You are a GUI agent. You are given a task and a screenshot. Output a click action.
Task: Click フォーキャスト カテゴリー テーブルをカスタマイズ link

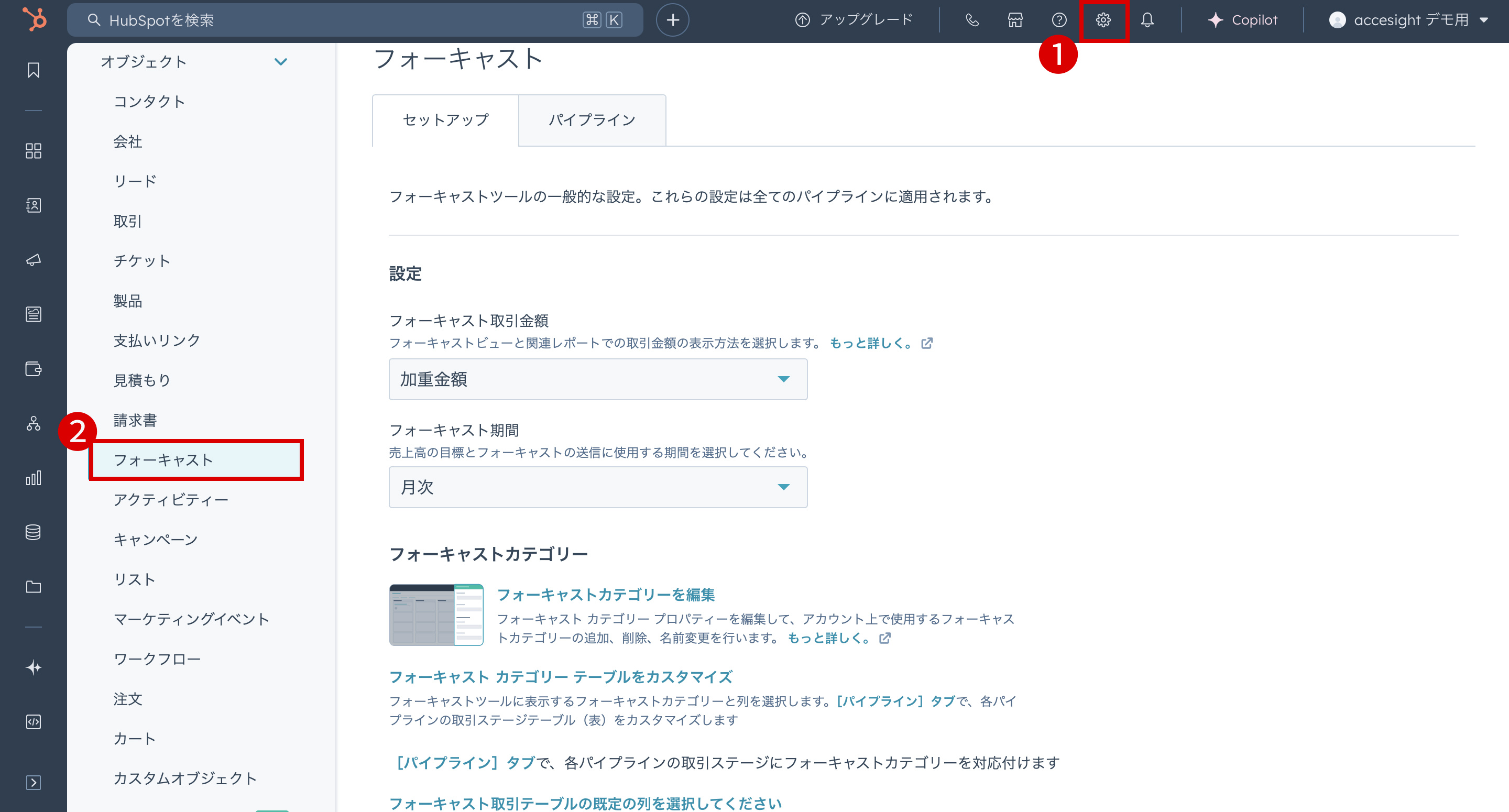tap(561, 677)
